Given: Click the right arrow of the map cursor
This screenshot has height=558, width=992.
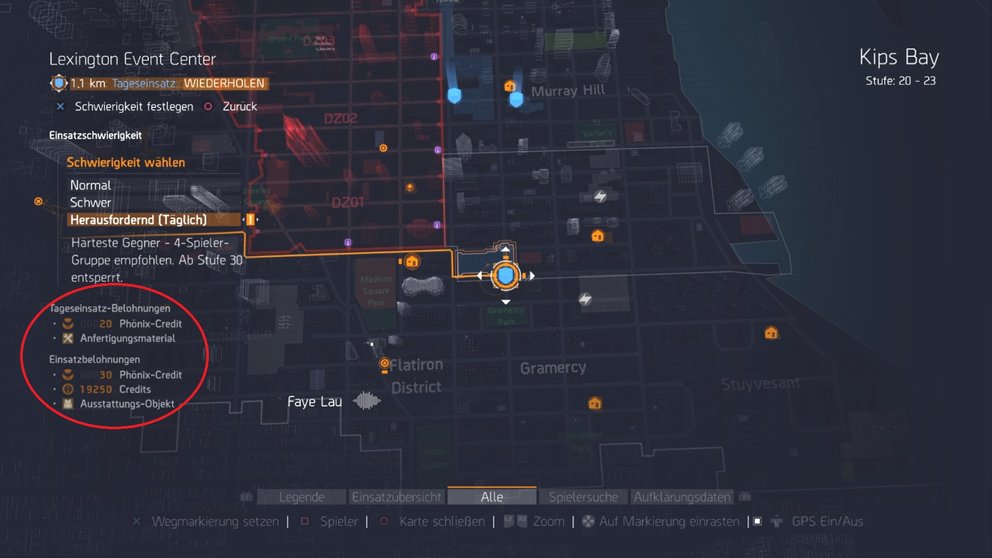Looking at the screenshot, I should point(532,276).
